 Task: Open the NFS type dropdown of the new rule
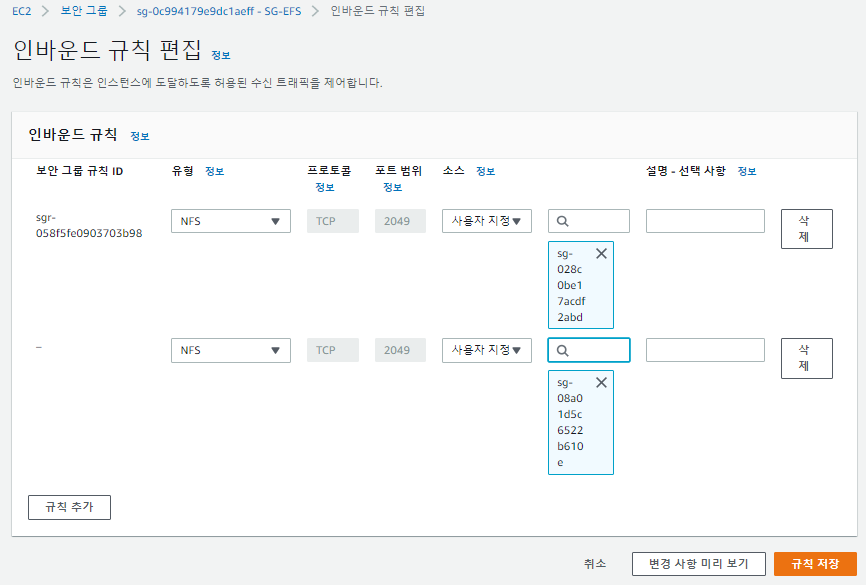pyautogui.click(x=231, y=350)
